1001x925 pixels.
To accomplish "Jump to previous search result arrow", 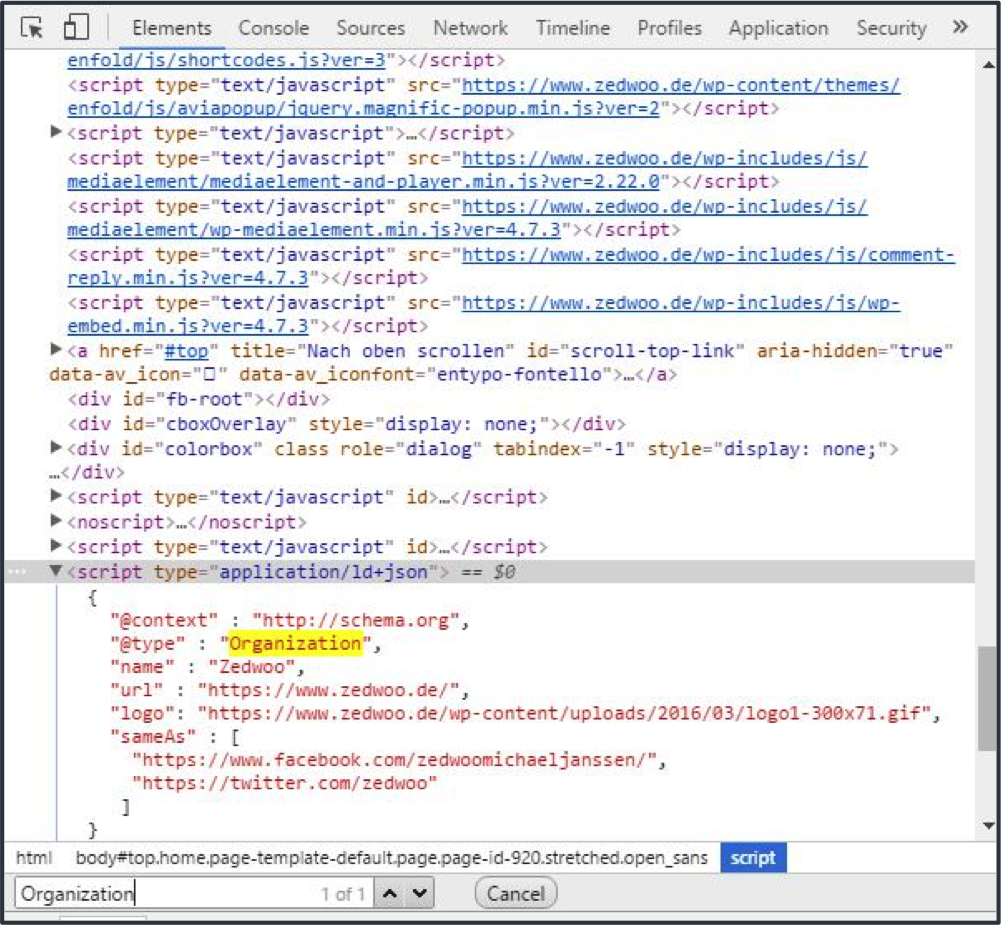I will (389, 893).
